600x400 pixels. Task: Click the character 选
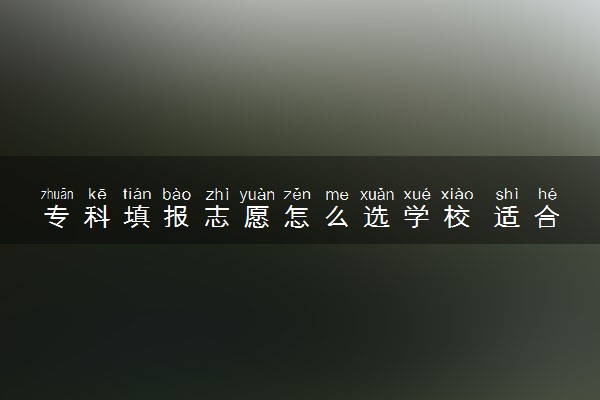point(377,217)
